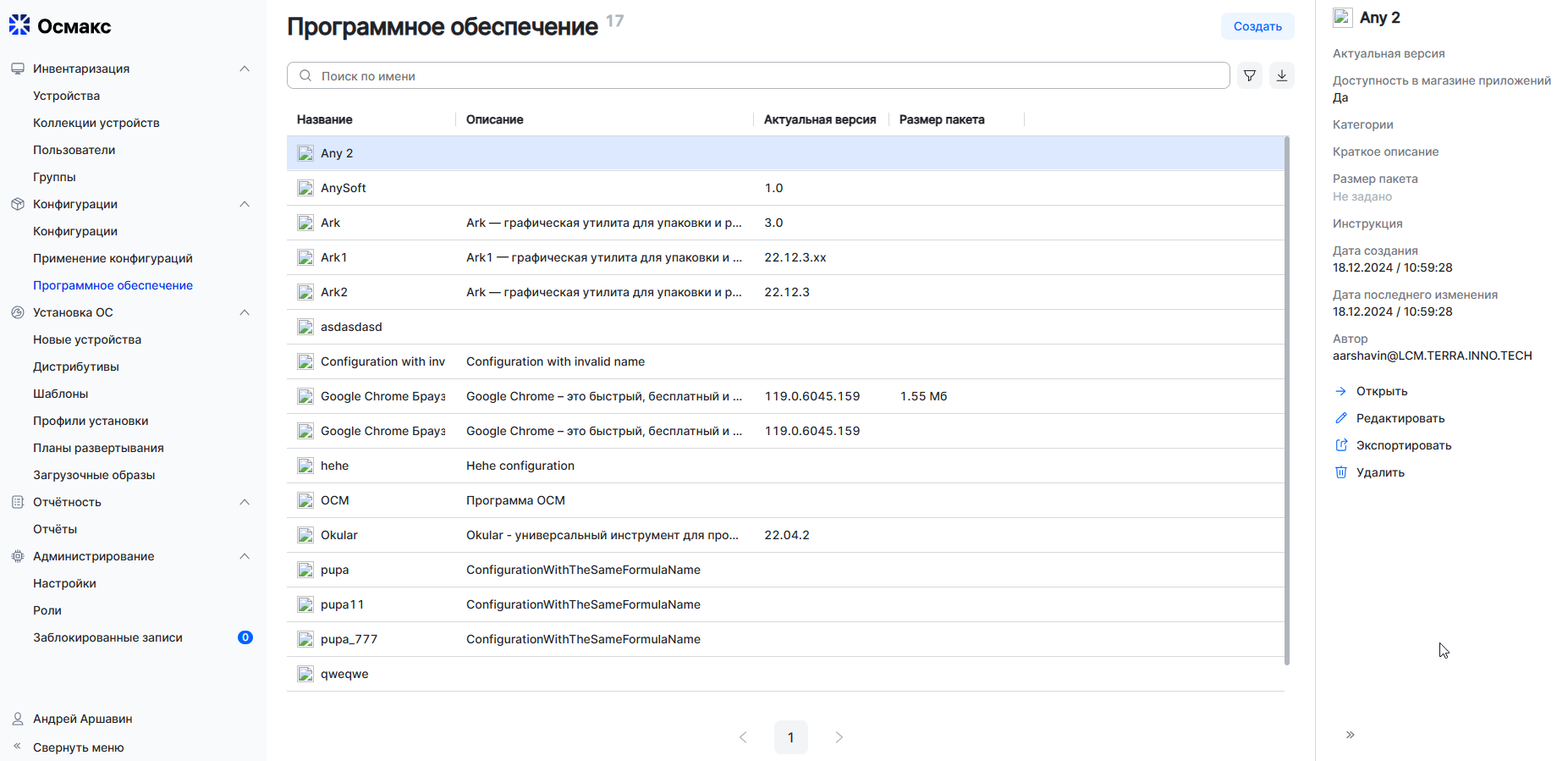Screen dimensions: 1568x761
Task: Open Устройства in the sidebar
Action: (x=66, y=96)
